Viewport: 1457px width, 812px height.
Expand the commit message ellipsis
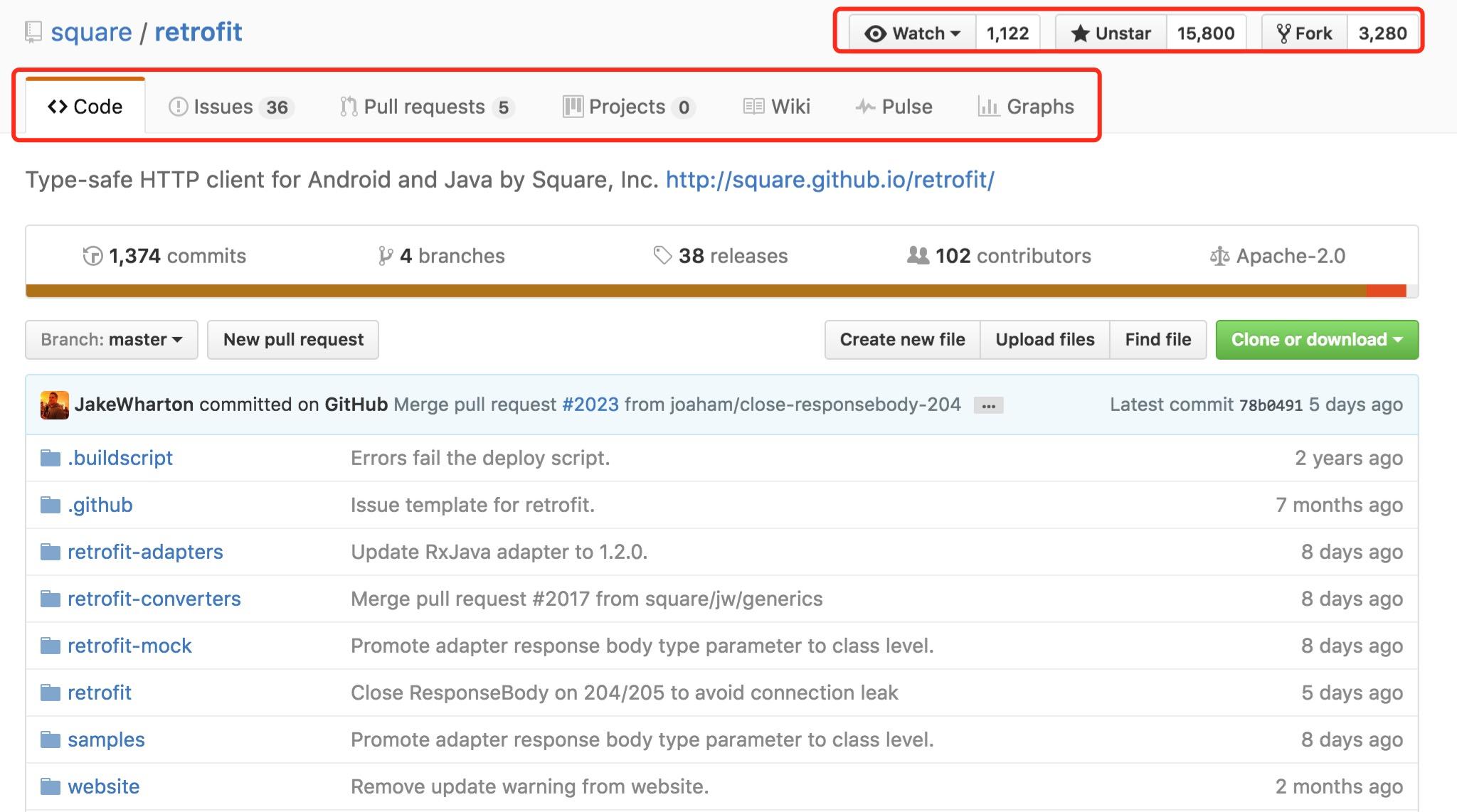(987, 405)
